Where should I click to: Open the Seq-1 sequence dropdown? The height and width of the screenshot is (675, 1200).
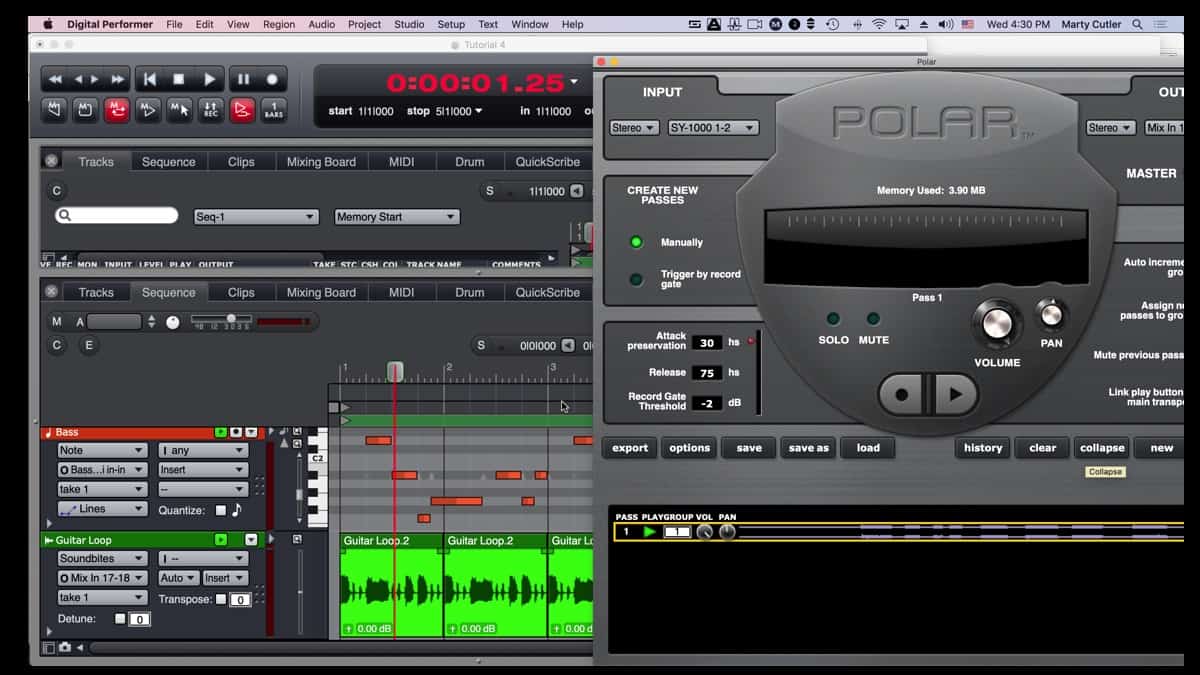(255, 217)
